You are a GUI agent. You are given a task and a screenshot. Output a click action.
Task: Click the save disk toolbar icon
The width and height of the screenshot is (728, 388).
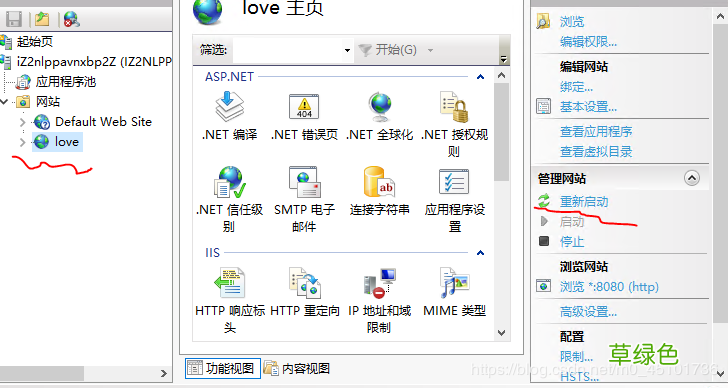14,19
